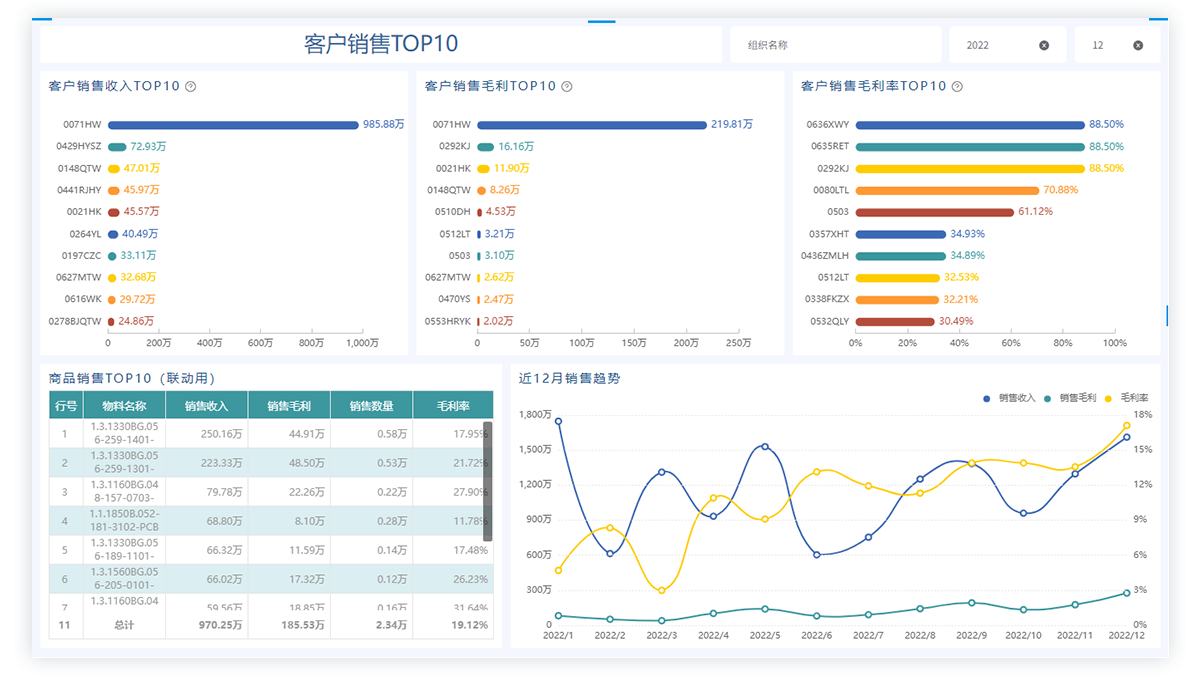Click the 物料名称 column header
This screenshot has height=675, width=1200.
click(125, 406)
